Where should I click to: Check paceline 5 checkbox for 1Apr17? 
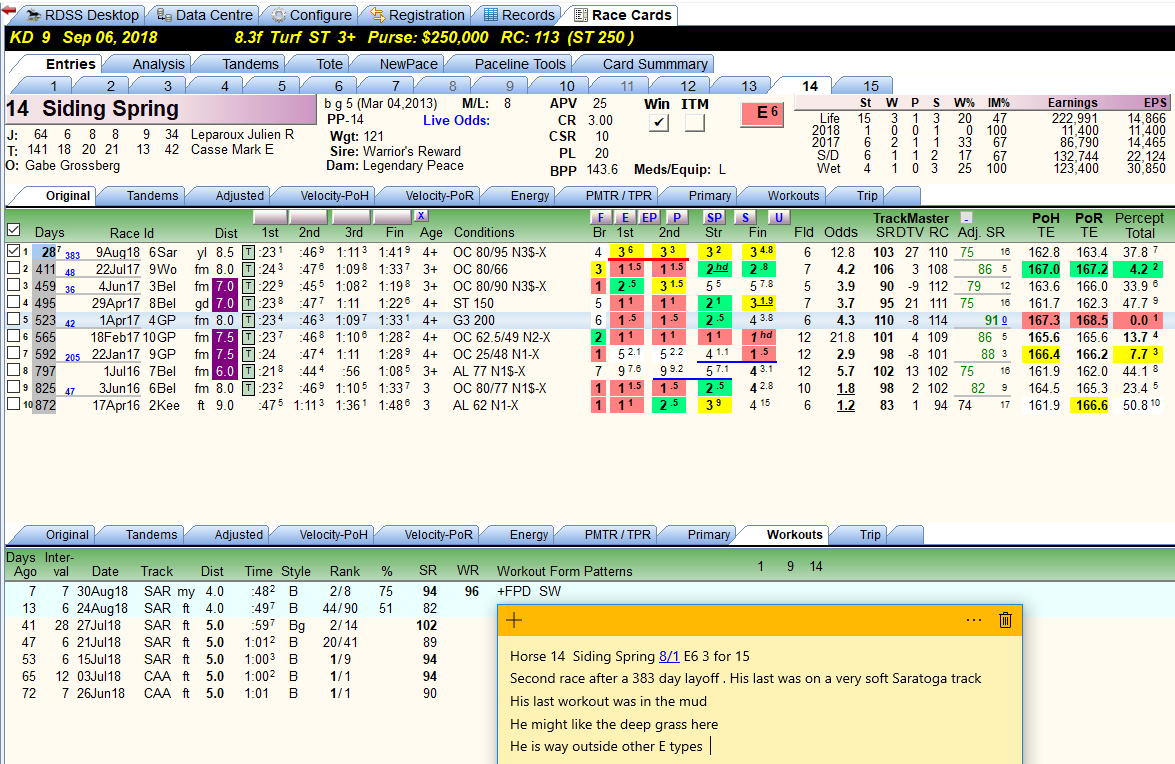click(13, 319)
